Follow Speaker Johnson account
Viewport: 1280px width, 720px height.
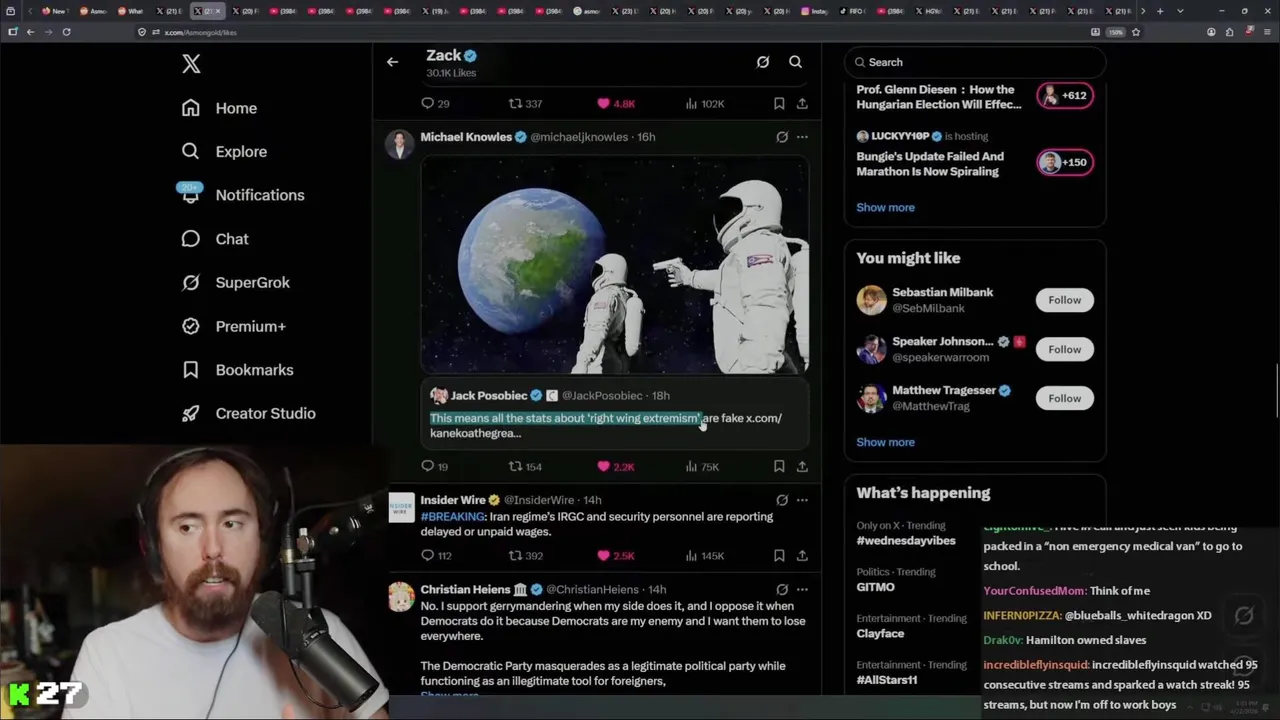pos(1064,349)
